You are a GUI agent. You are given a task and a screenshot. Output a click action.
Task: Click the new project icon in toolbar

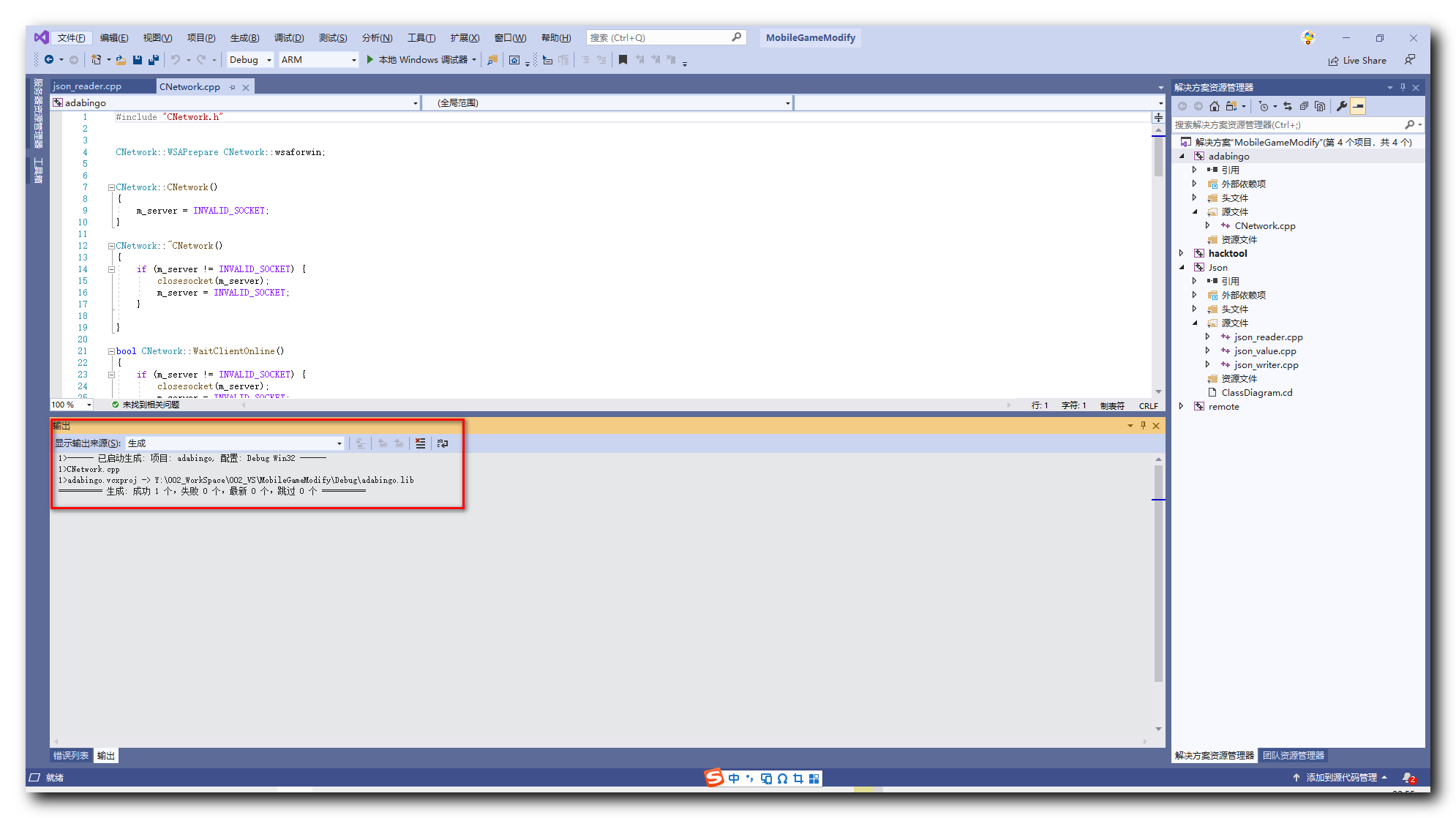tap(96, 60)
